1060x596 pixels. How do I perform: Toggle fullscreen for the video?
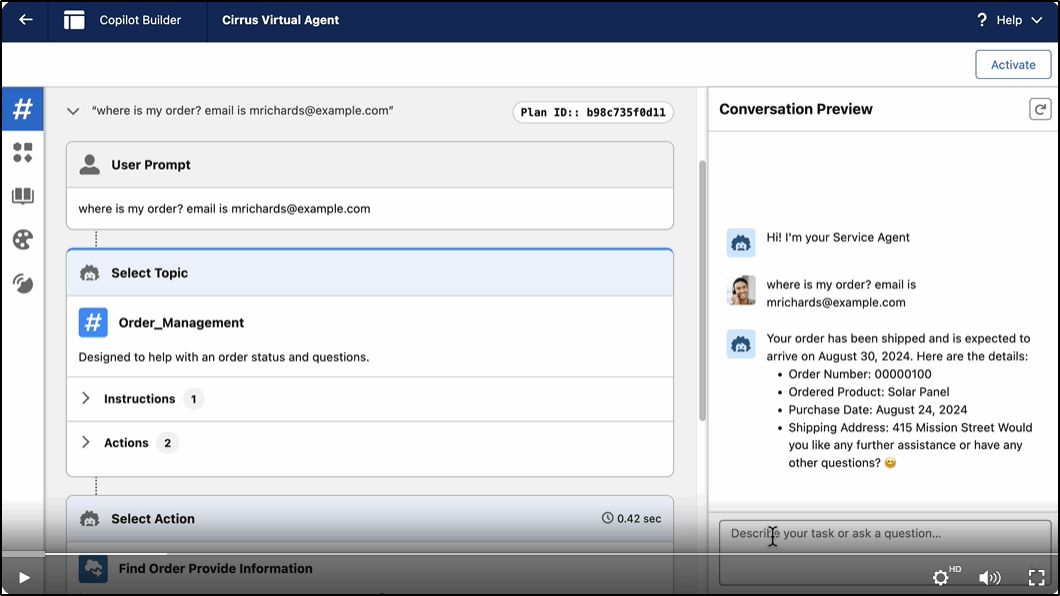pos(1036,577)
